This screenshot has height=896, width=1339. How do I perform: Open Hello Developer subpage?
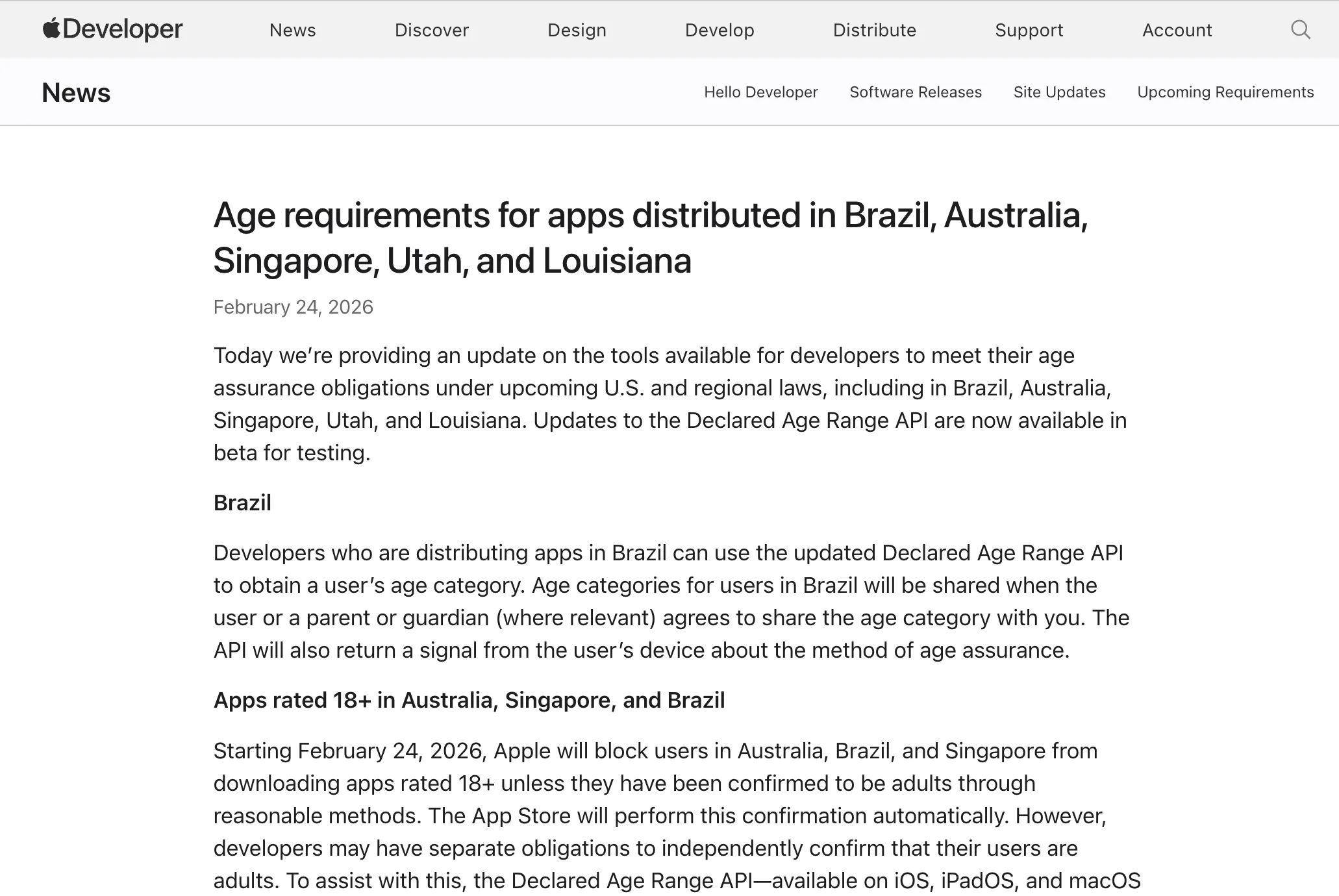[760, 92]
